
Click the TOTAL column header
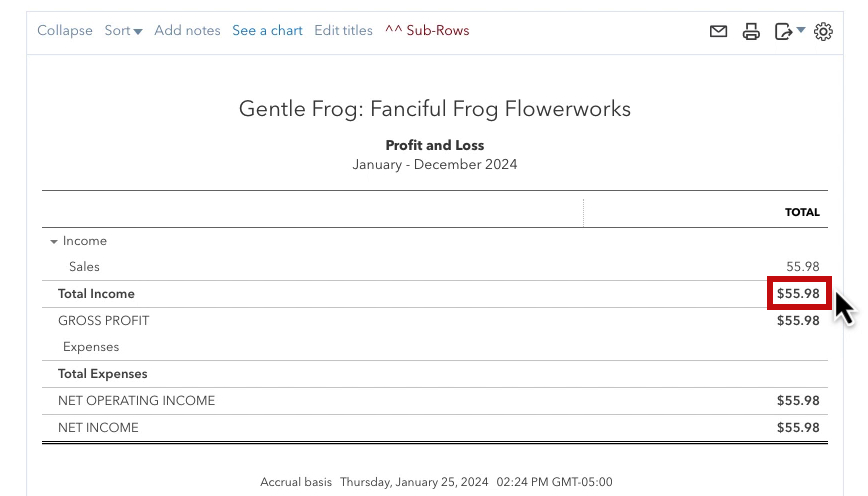coord(802,213)
